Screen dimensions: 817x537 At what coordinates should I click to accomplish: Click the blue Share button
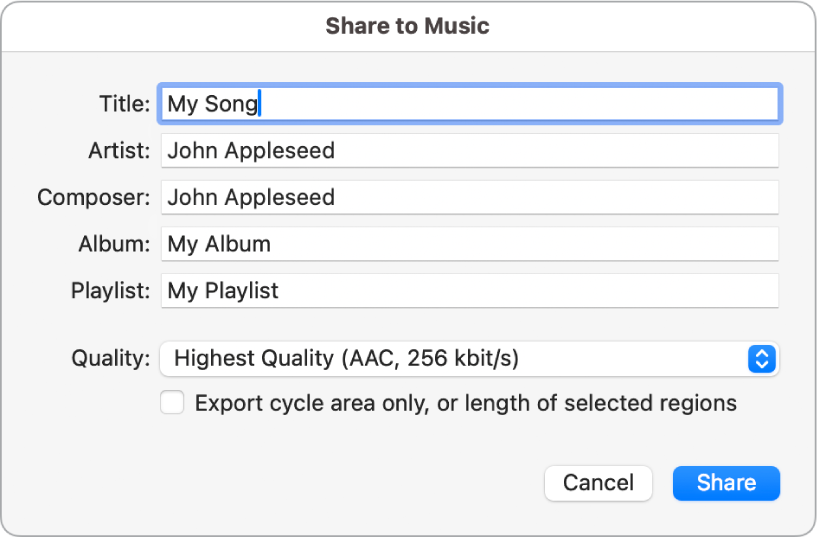(726, 483)
